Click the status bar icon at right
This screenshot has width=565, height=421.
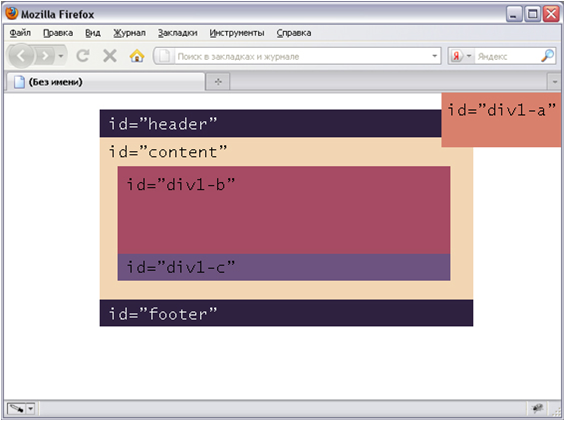(537, 408)
